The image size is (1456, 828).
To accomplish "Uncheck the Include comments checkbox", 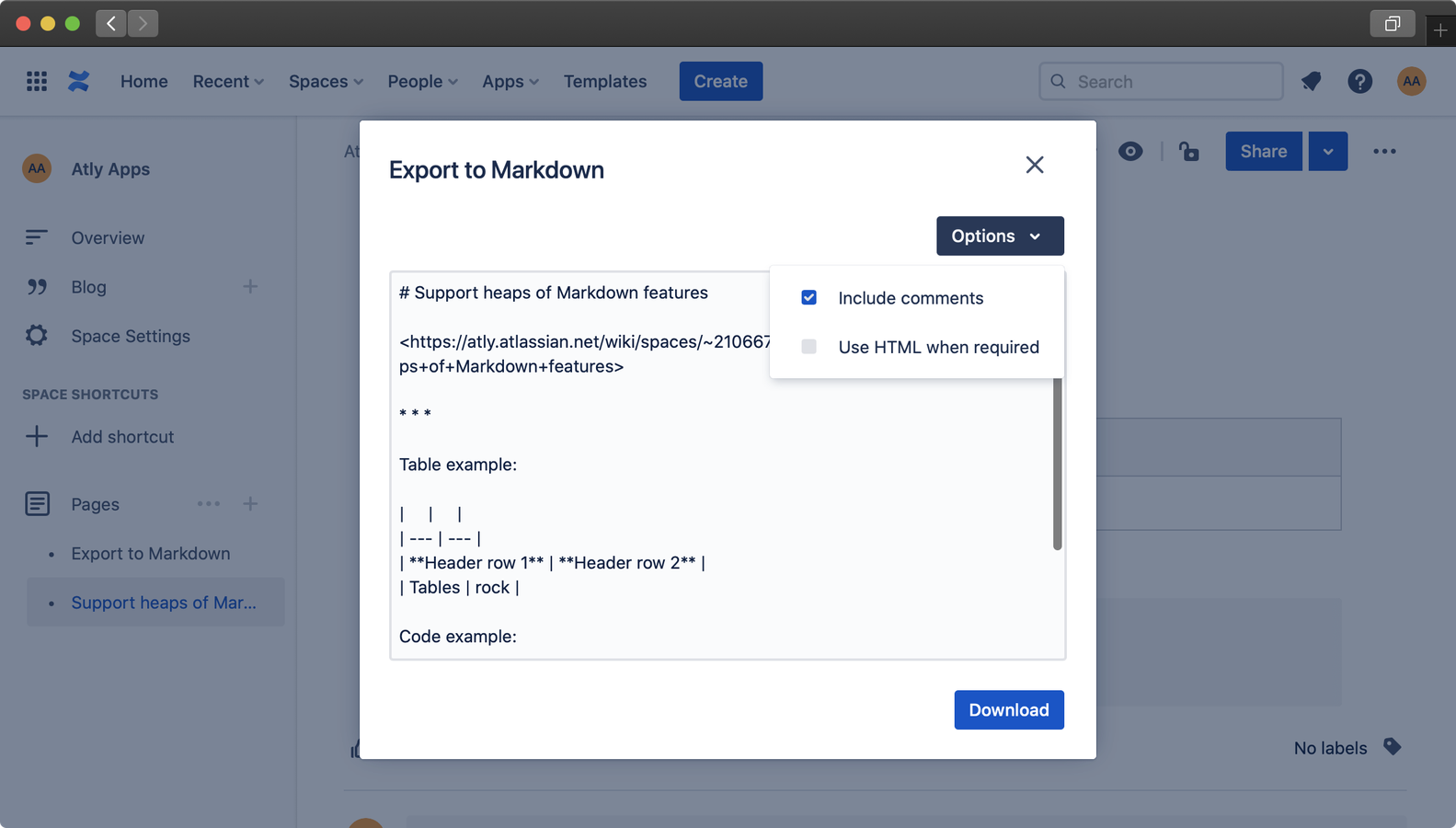I will (x=808, y=297).
